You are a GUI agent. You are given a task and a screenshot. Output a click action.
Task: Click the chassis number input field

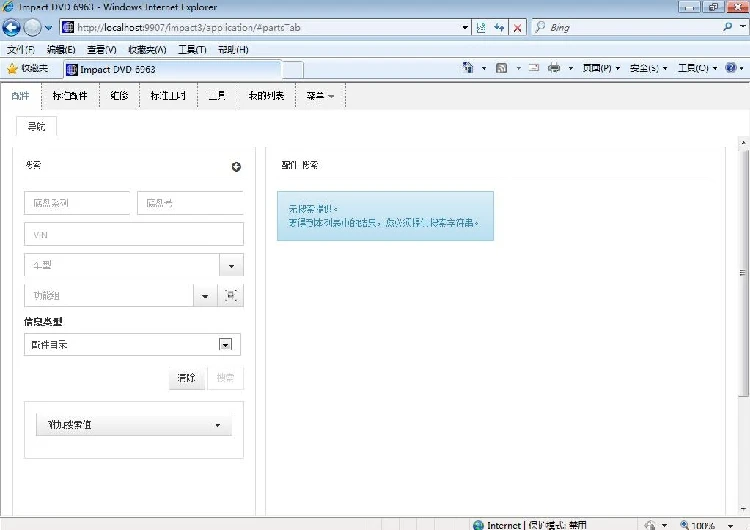click(190, 203)
